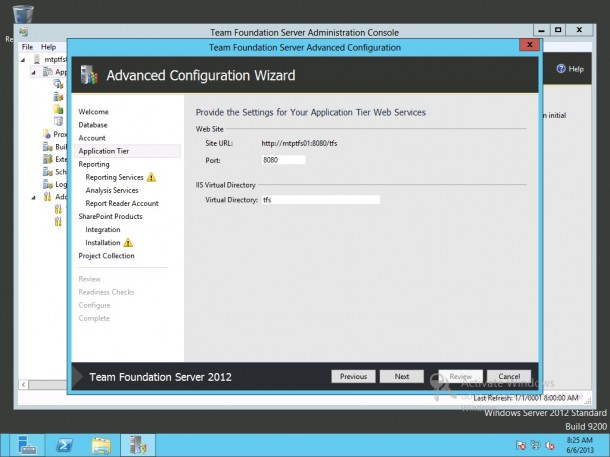The height and width of the screenshot is (457, 610).
Task: Go to the Database wizard step
Action: [93, 125]
